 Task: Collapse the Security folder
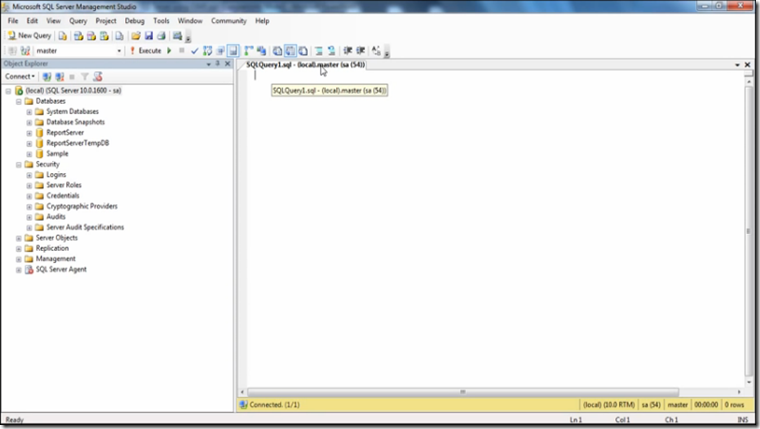pos(19,165)
